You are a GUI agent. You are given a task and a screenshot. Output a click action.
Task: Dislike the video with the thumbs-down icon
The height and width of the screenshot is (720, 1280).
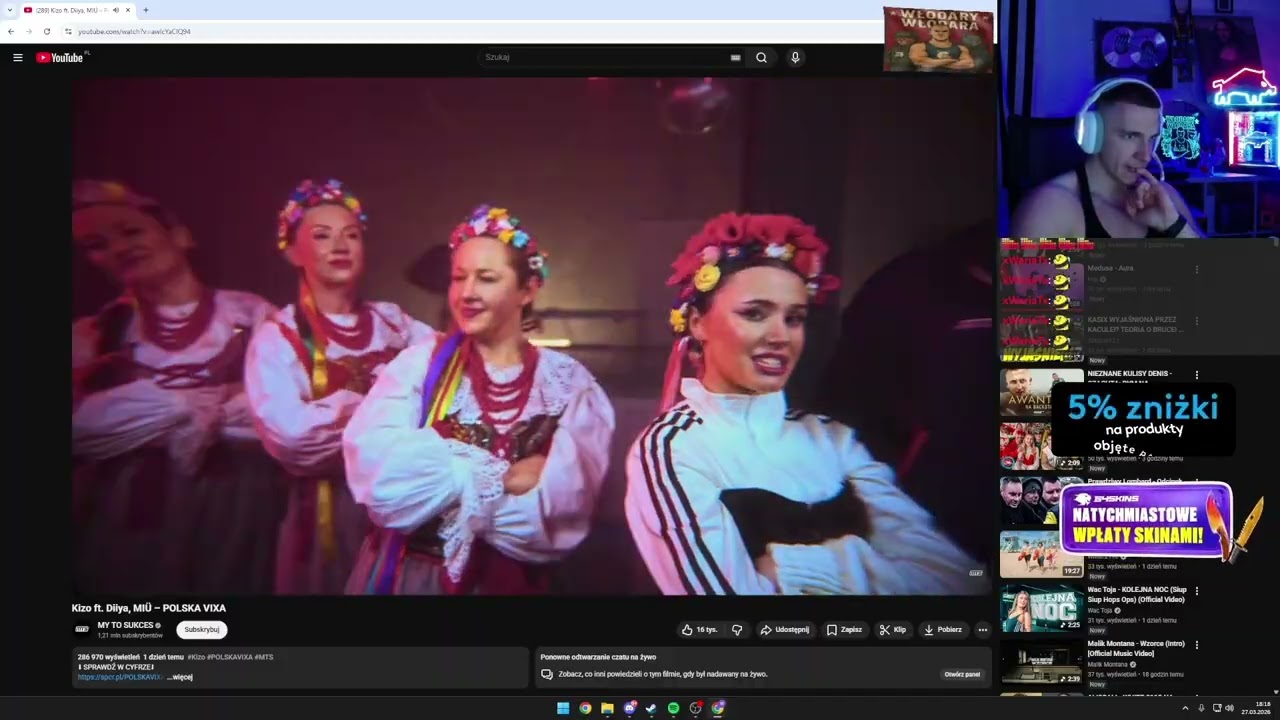pyautogui.click(x=737, y=630)
